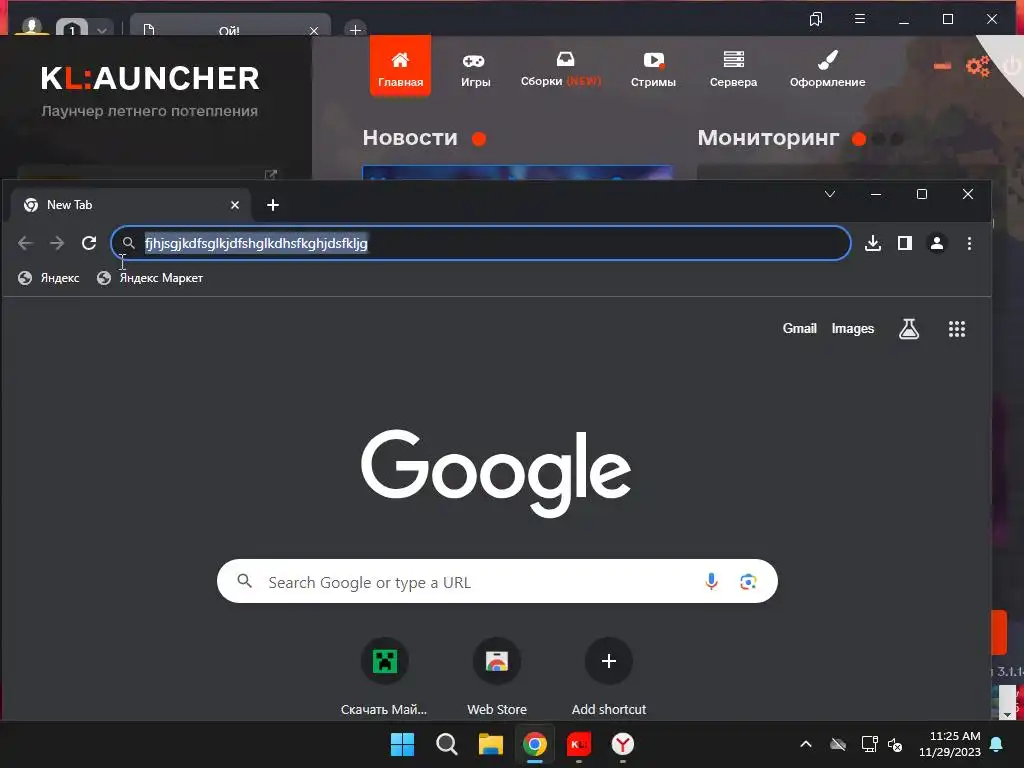Open the network tray icon
The width and height of the screenshot is (1024, 768).
pos(870,744)
